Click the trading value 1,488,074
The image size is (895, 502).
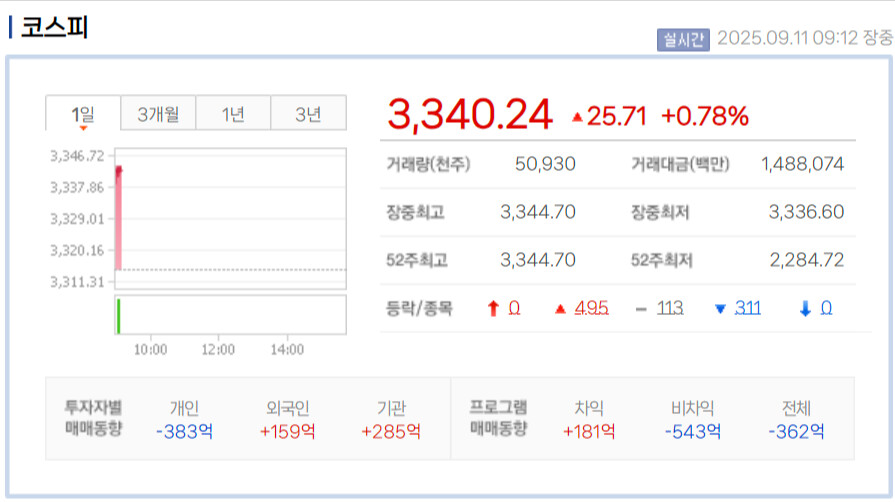coord(802,164)
